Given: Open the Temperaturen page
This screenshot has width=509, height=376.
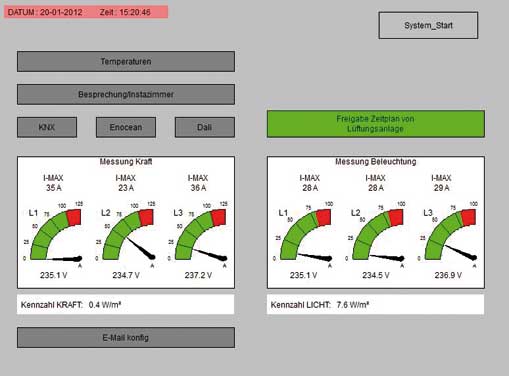Looking at the screenshot, I should pyautogui.click(x=126, y=61).
